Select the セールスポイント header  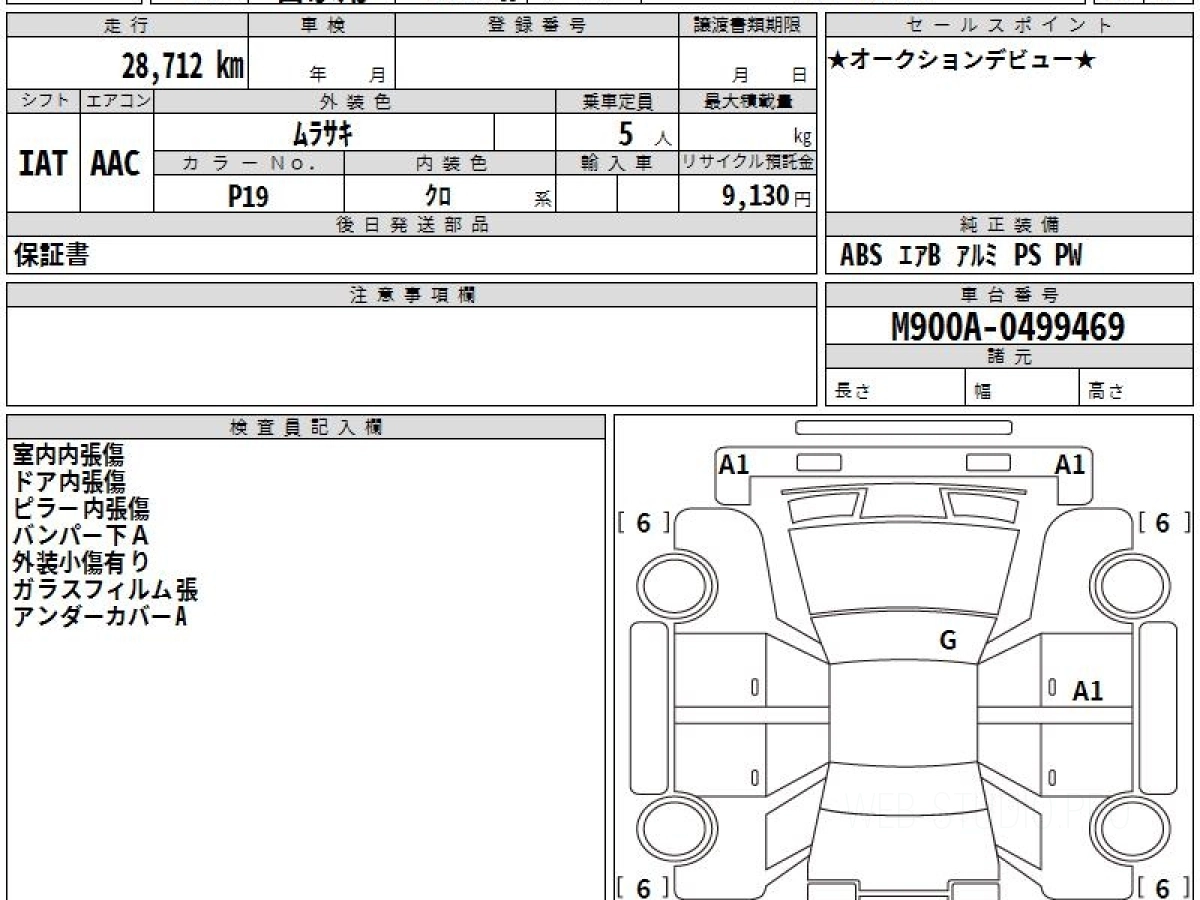click(1009, 26)
